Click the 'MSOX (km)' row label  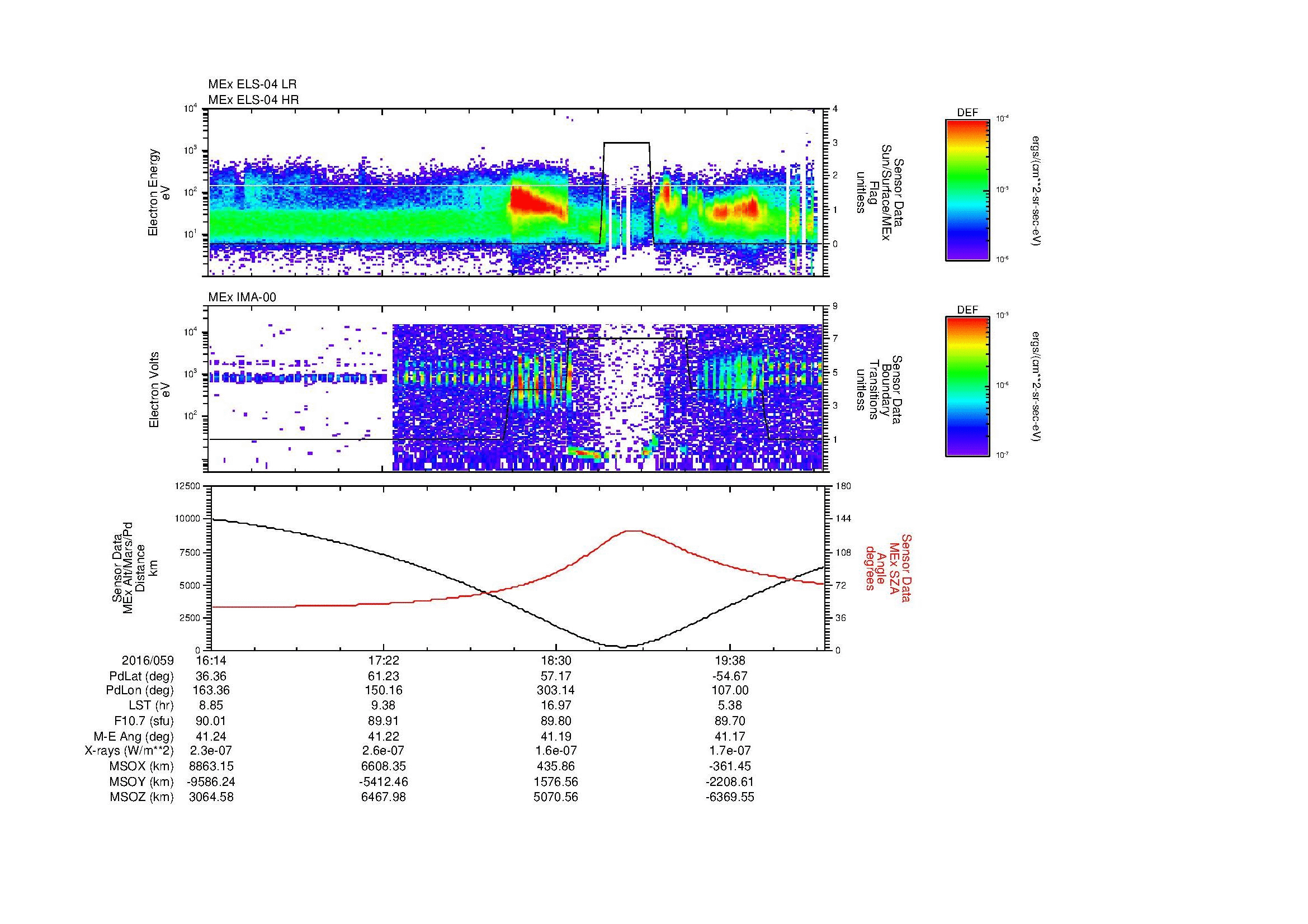pos(142,766)
